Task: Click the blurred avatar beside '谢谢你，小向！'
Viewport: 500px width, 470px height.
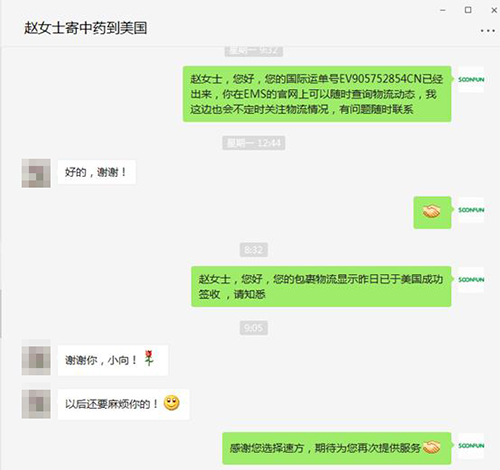Action: click(x=36, y=360)
